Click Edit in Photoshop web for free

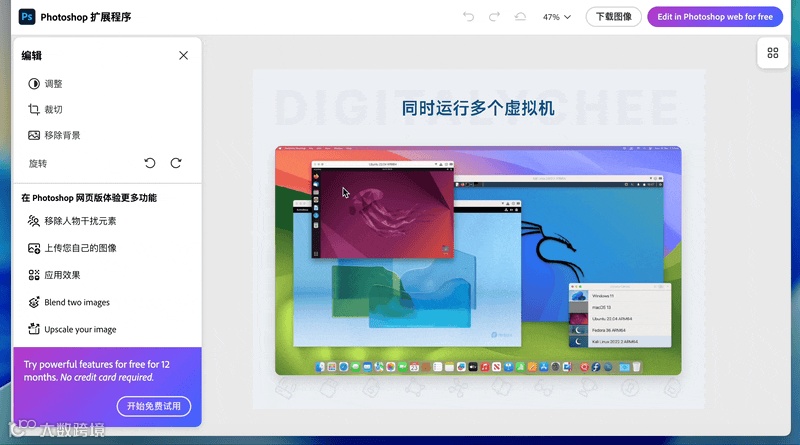[x=715, y=17]
